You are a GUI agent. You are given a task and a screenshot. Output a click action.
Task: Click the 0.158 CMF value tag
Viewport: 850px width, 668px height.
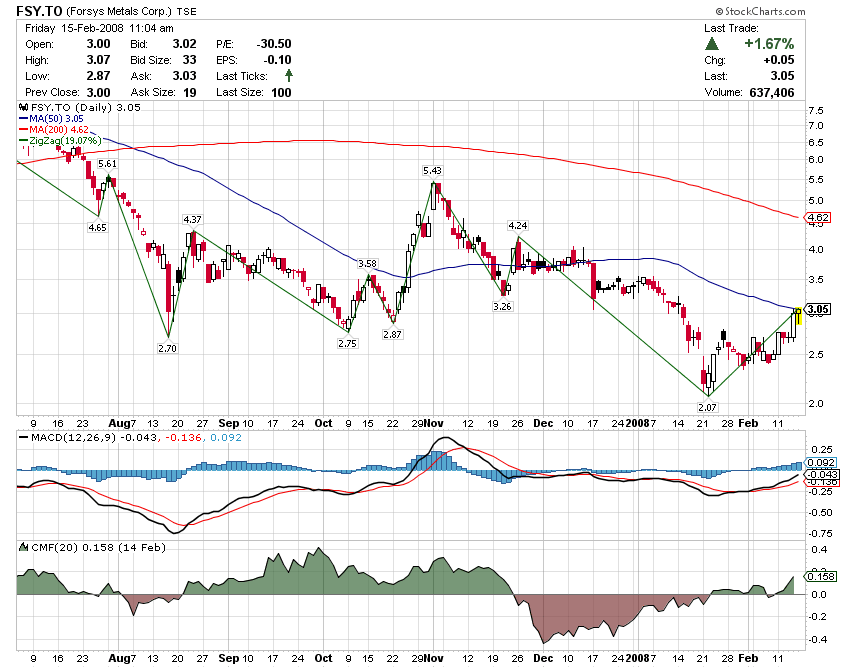pyautogui.click(x=818, y=576)
